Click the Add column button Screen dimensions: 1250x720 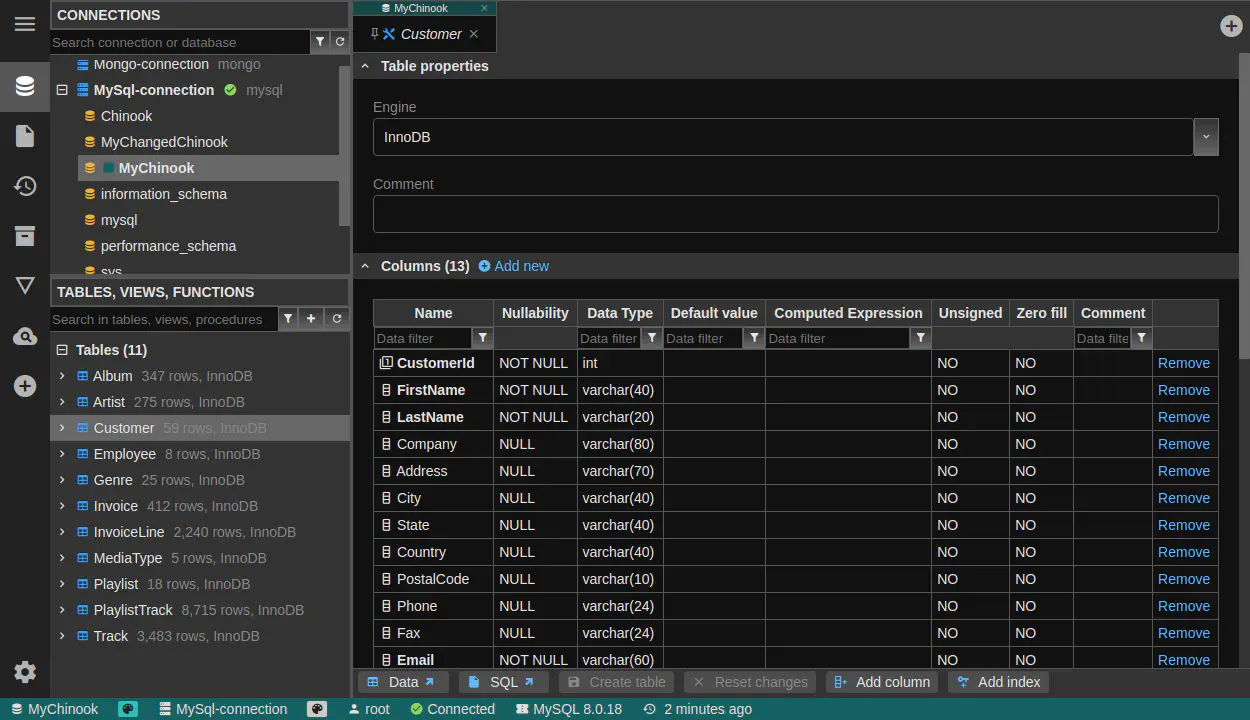click(x=882, y=682)
